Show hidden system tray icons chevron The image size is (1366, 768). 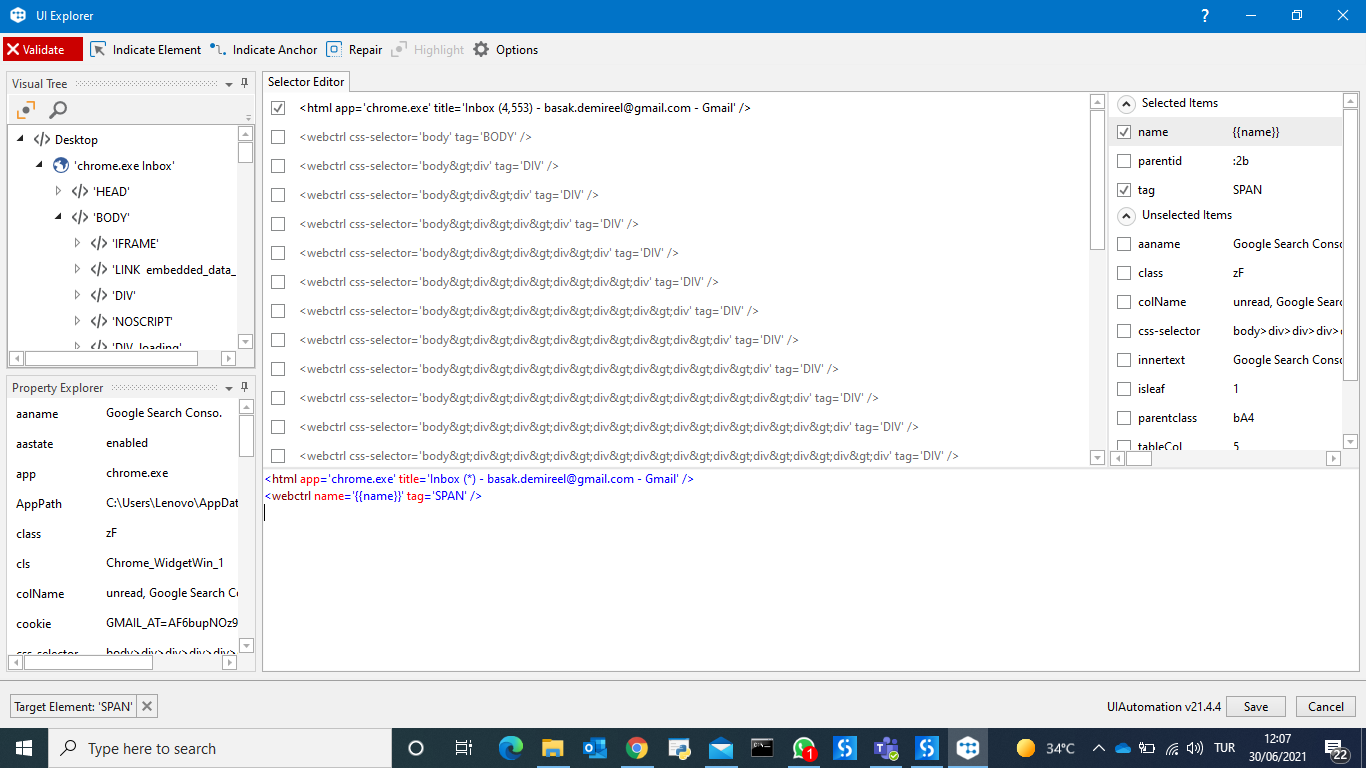tap(1099, 748)
